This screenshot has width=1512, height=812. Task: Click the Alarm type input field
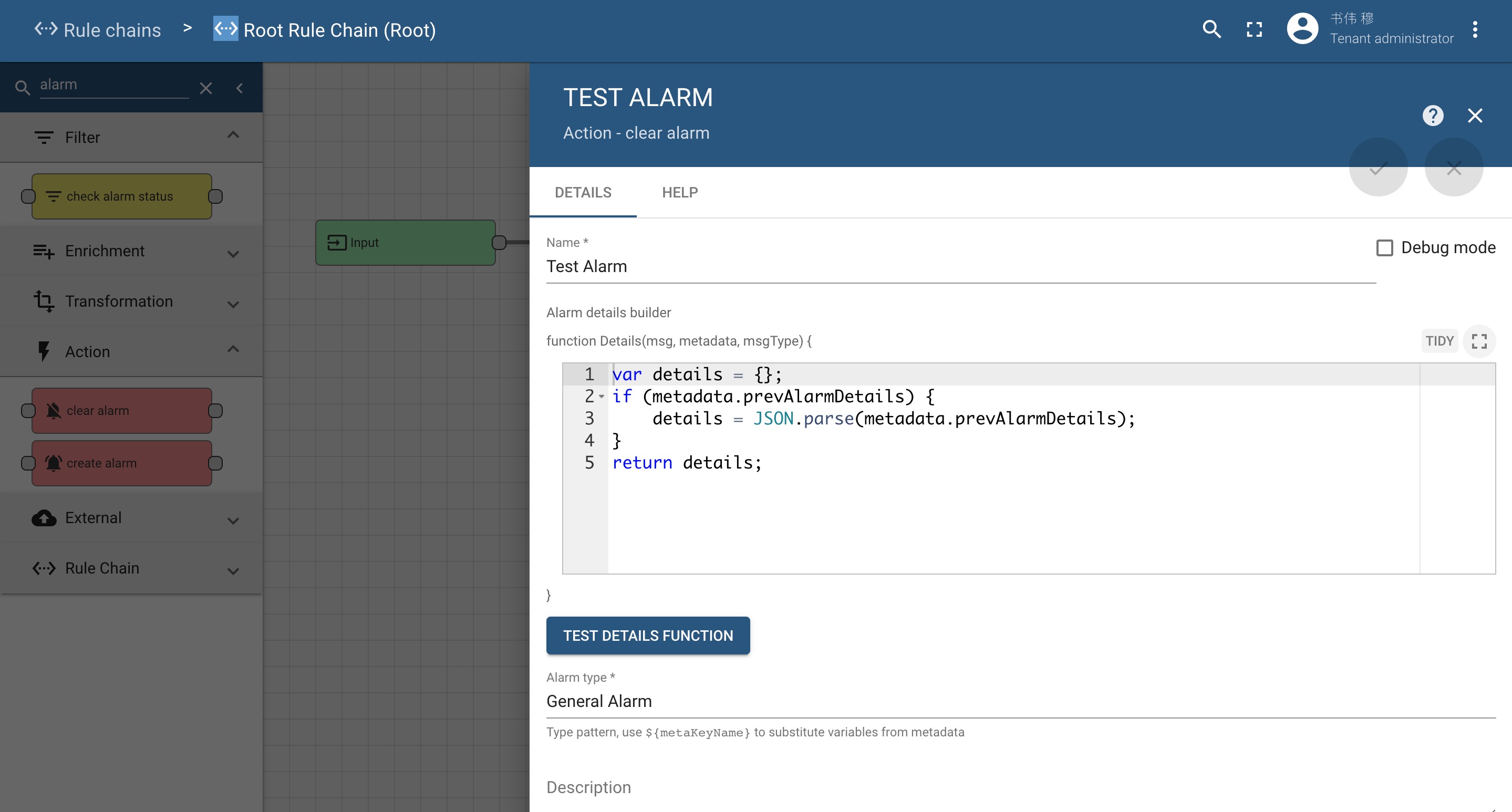(x=1020, y=701)
